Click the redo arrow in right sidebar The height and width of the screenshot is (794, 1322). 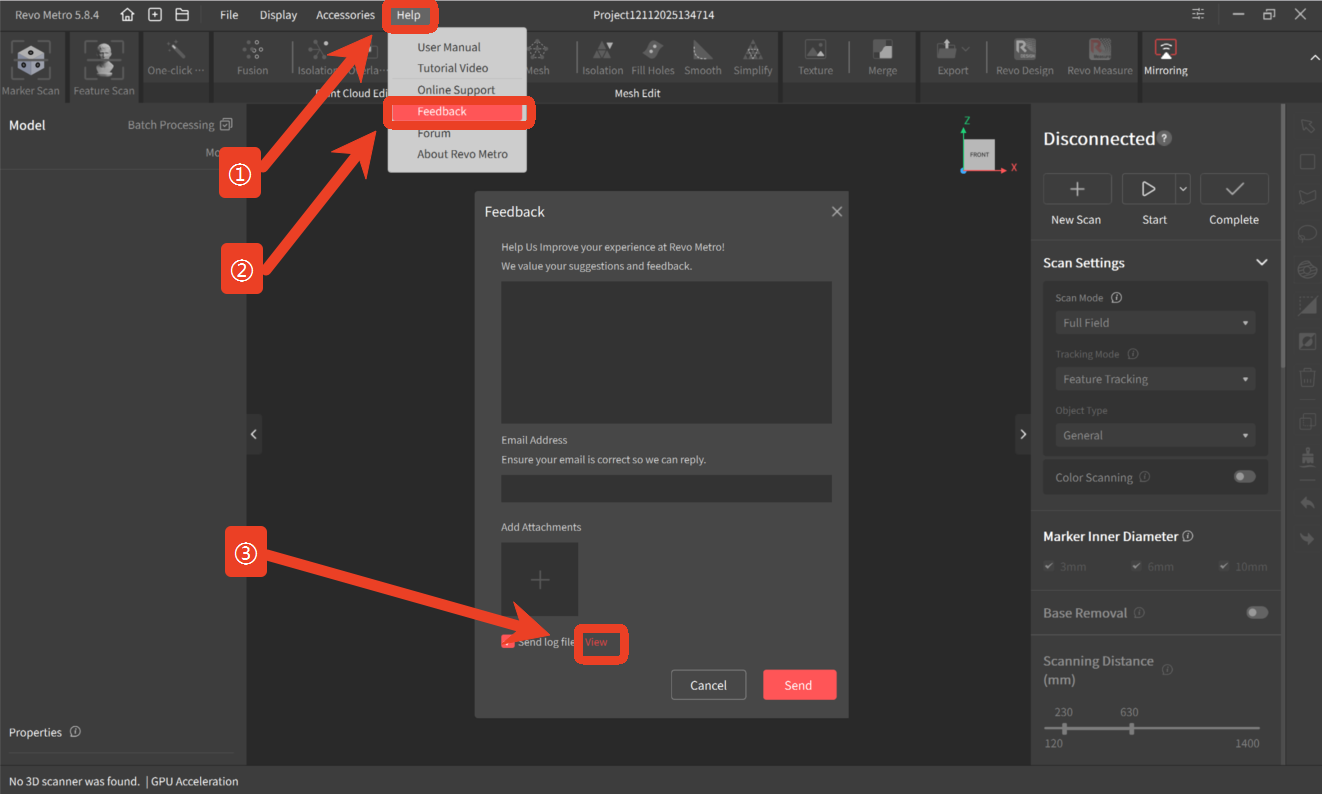coord(1307,539)
